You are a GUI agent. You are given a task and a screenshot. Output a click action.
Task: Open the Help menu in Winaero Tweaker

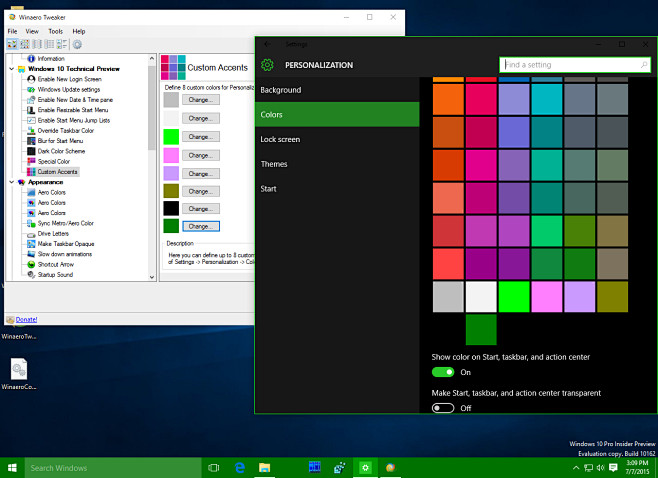tap(78, 31)
